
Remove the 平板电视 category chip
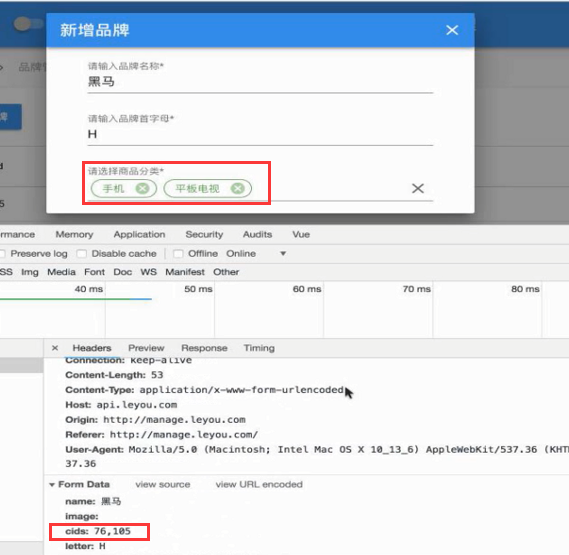click(x=238, y=188)
